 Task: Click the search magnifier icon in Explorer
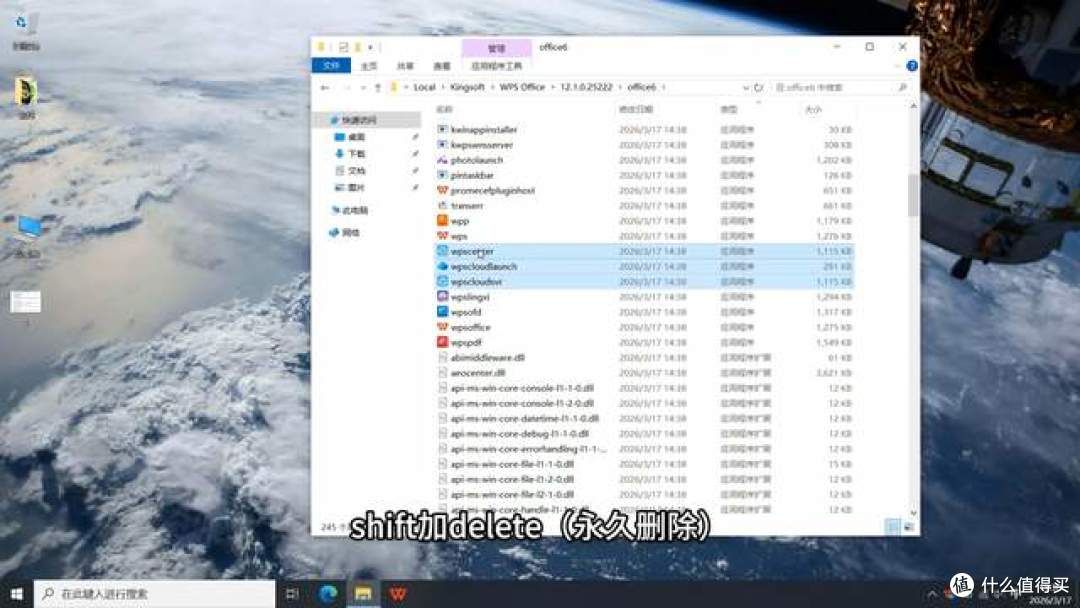tap(902, 87)
